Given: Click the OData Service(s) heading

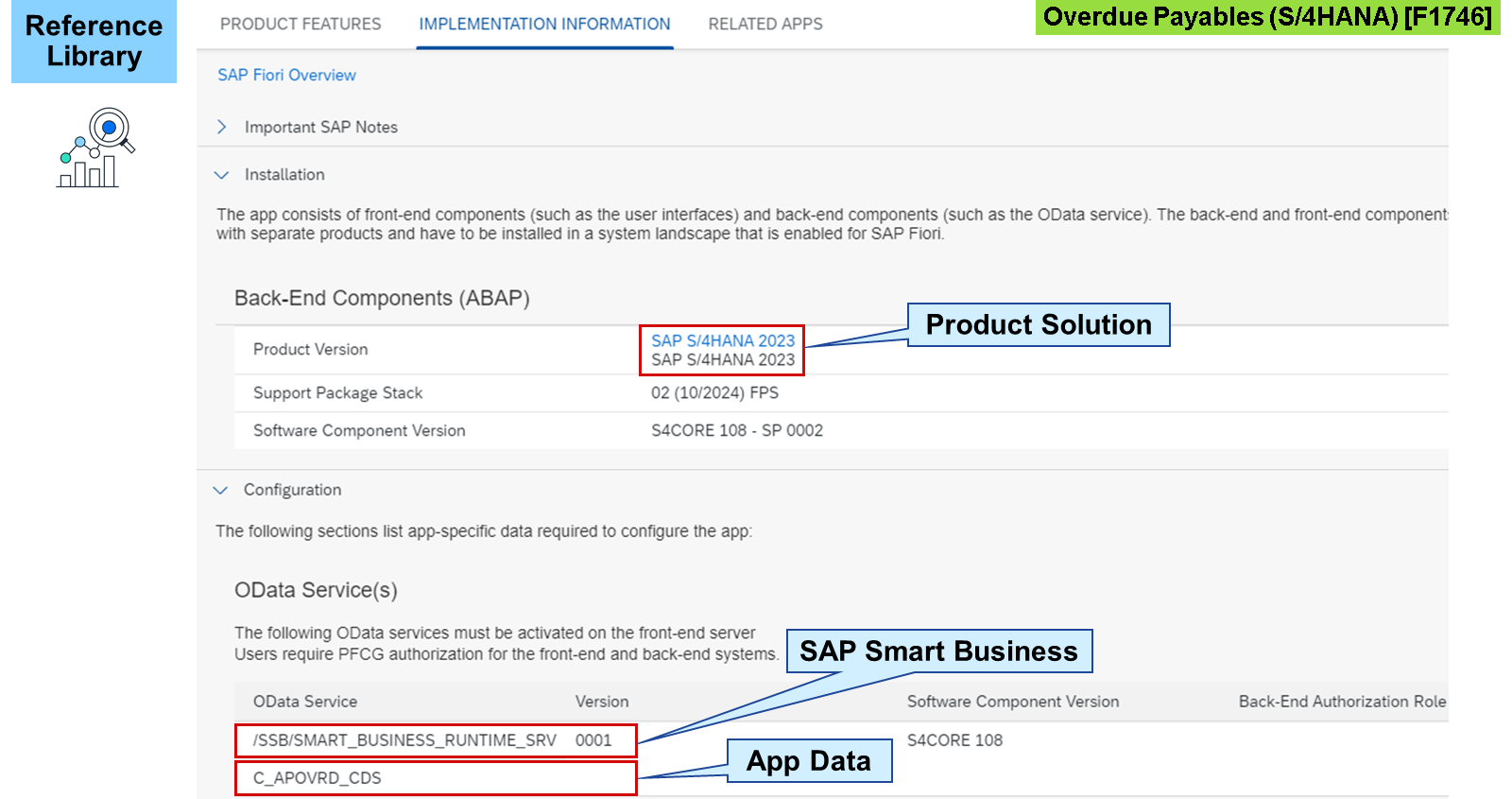Looking at the screenshot, I should tap(316, 590).
